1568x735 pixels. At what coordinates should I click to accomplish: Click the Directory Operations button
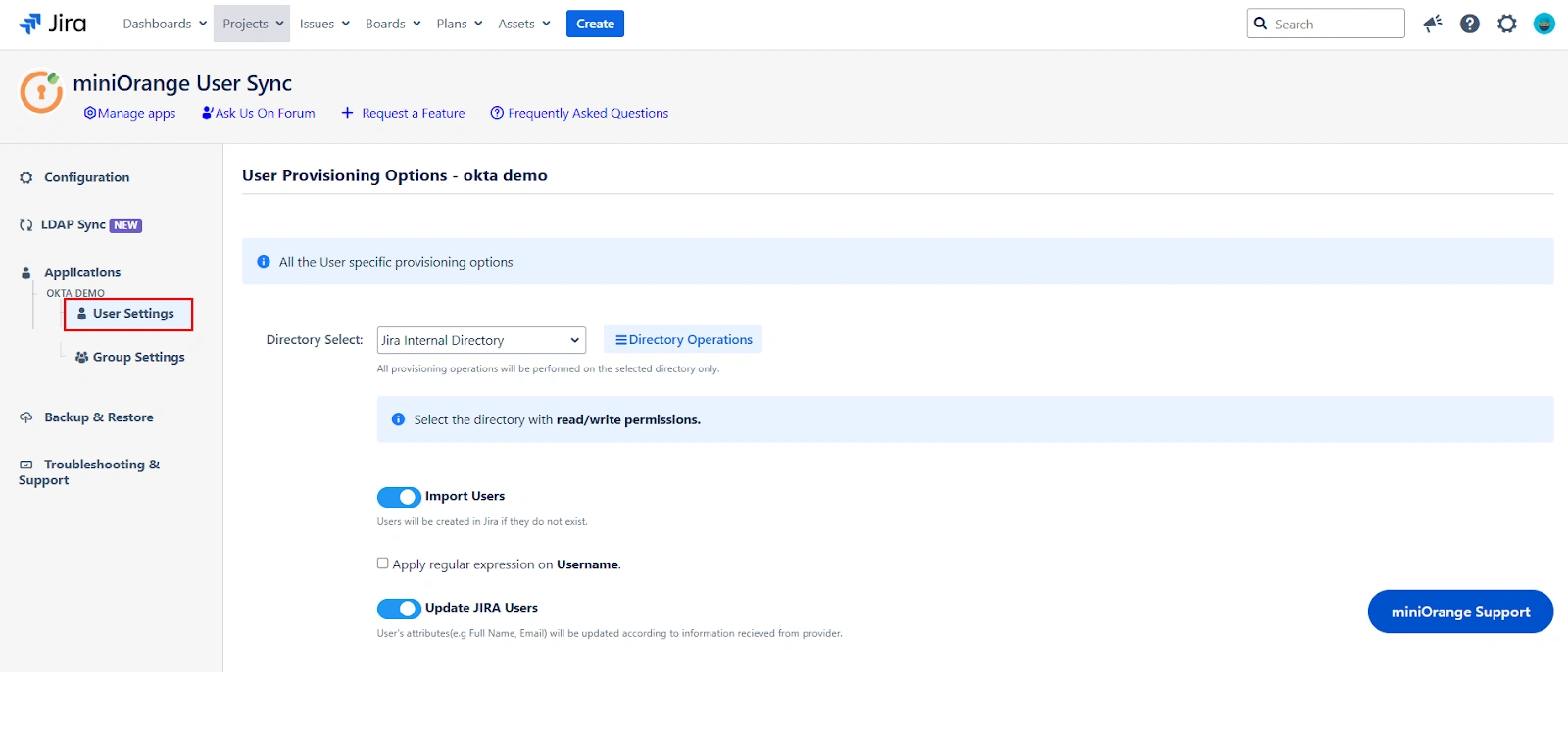[683, 340]
